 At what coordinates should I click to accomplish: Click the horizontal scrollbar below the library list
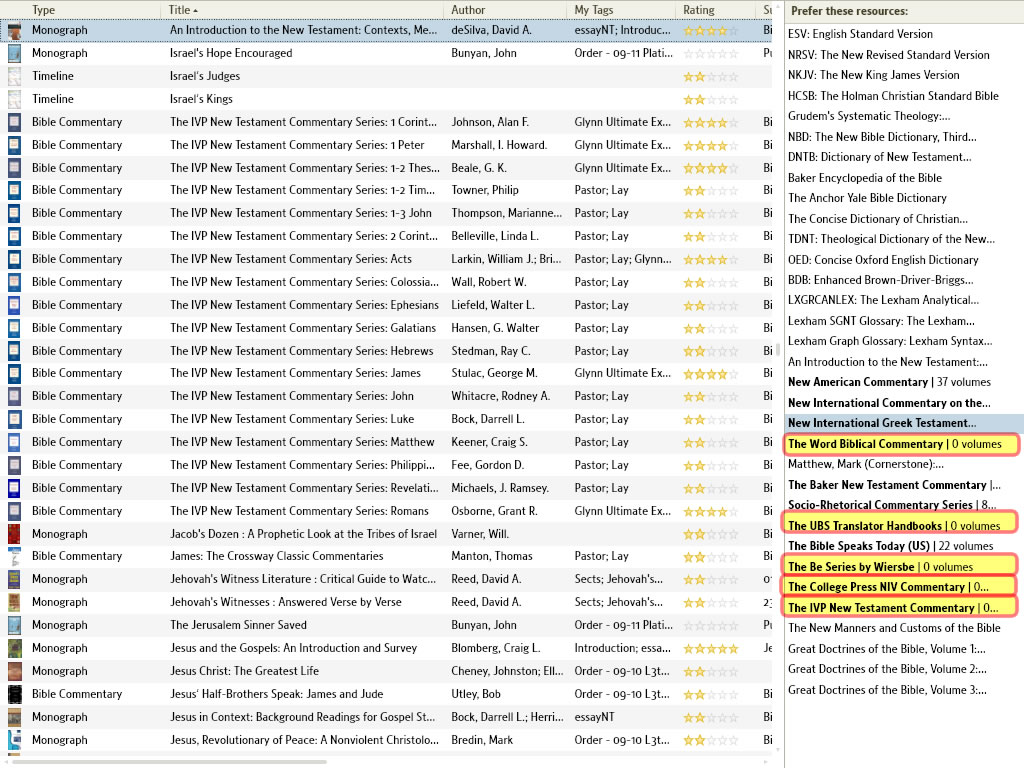[170, 762]
